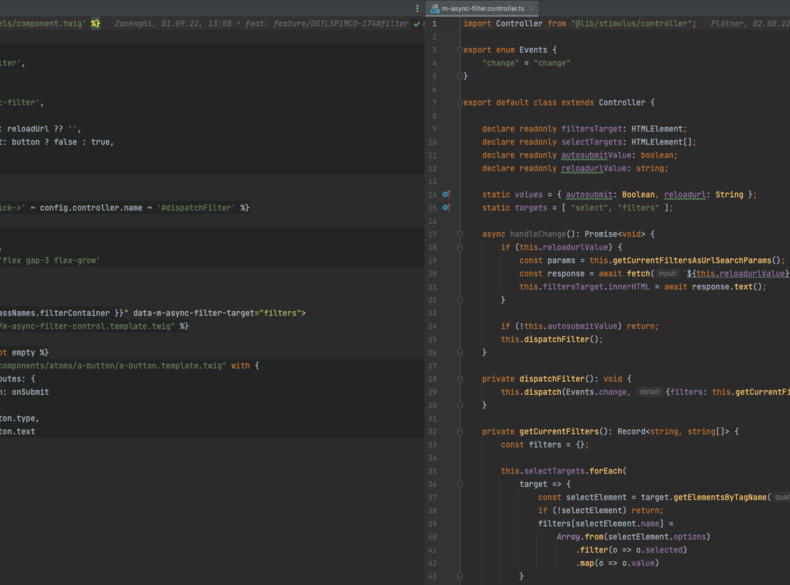Close the m-async-filter.controller.ts tab
The width and height of the screenshot is (790, 585).
tap(532, 8)
